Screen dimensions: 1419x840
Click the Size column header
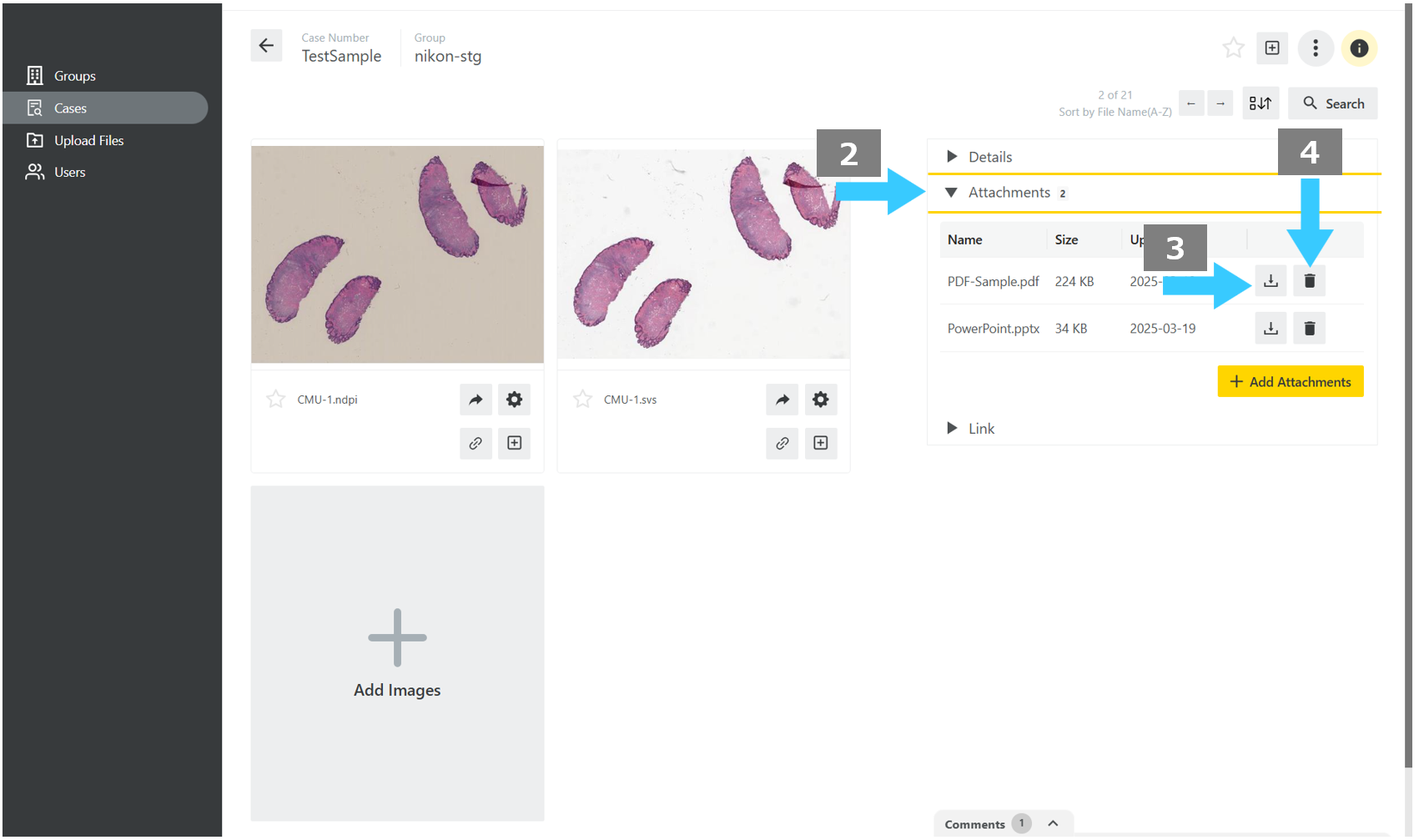pos(1066,239)
